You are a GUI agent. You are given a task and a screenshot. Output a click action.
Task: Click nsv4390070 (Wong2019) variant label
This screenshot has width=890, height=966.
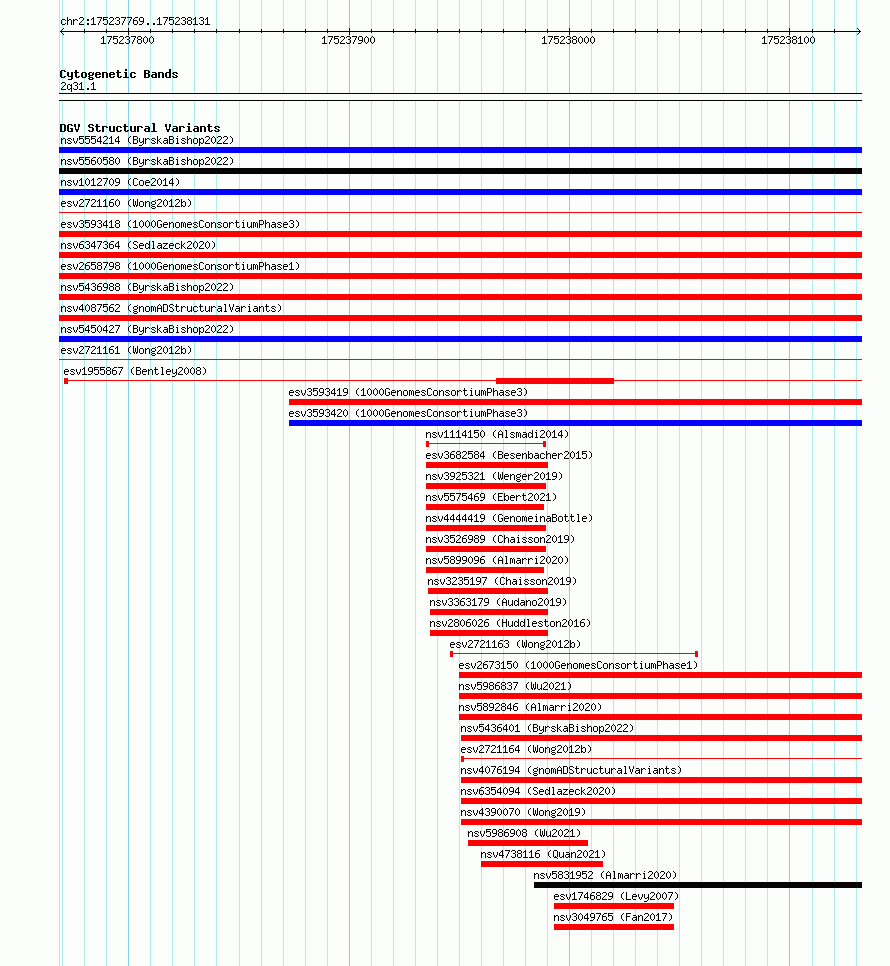[524, 812]
